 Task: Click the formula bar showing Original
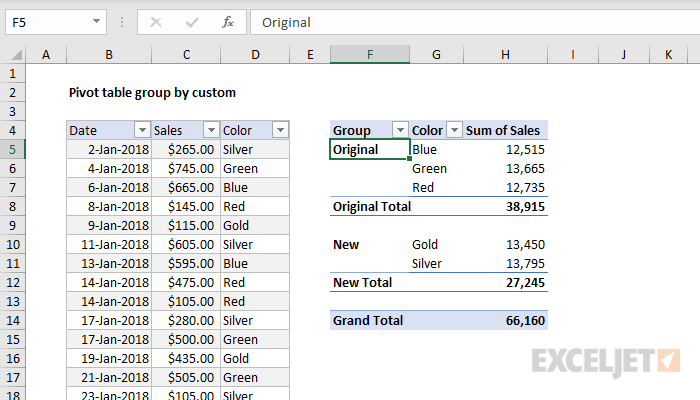(x=475, y=22)
